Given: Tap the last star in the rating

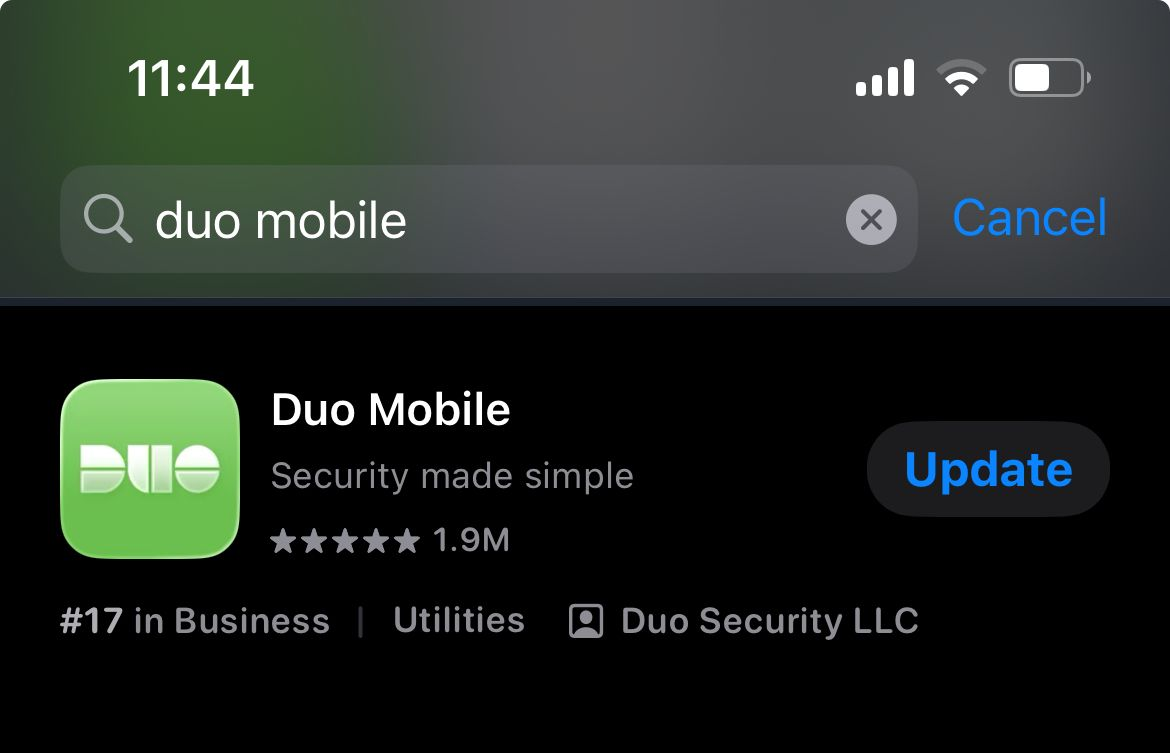Looking at the screenshot, I should pyautogui.click(x=407, y=540).
